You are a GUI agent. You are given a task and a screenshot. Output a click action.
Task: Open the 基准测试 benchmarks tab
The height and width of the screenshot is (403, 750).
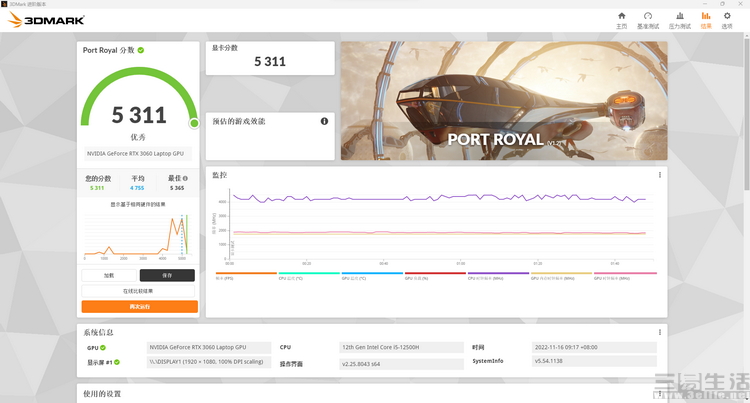tap(648, 21)
